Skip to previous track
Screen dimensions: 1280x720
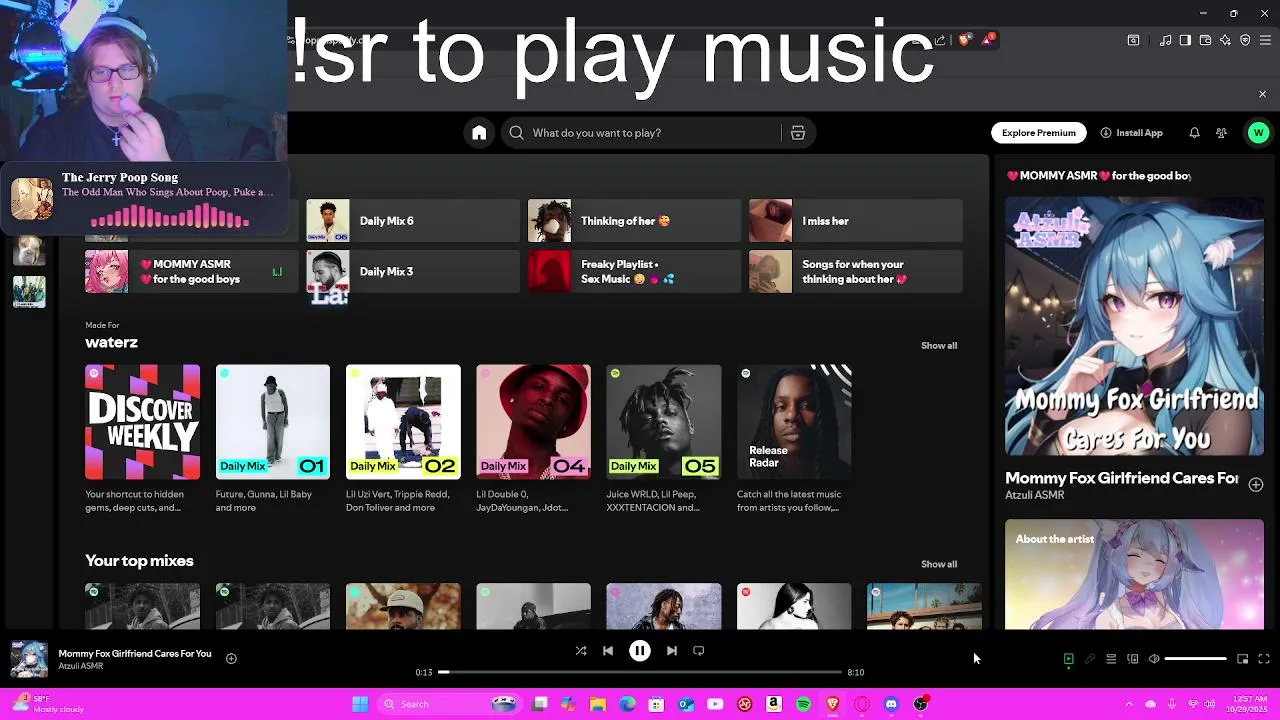pos(608,651)
